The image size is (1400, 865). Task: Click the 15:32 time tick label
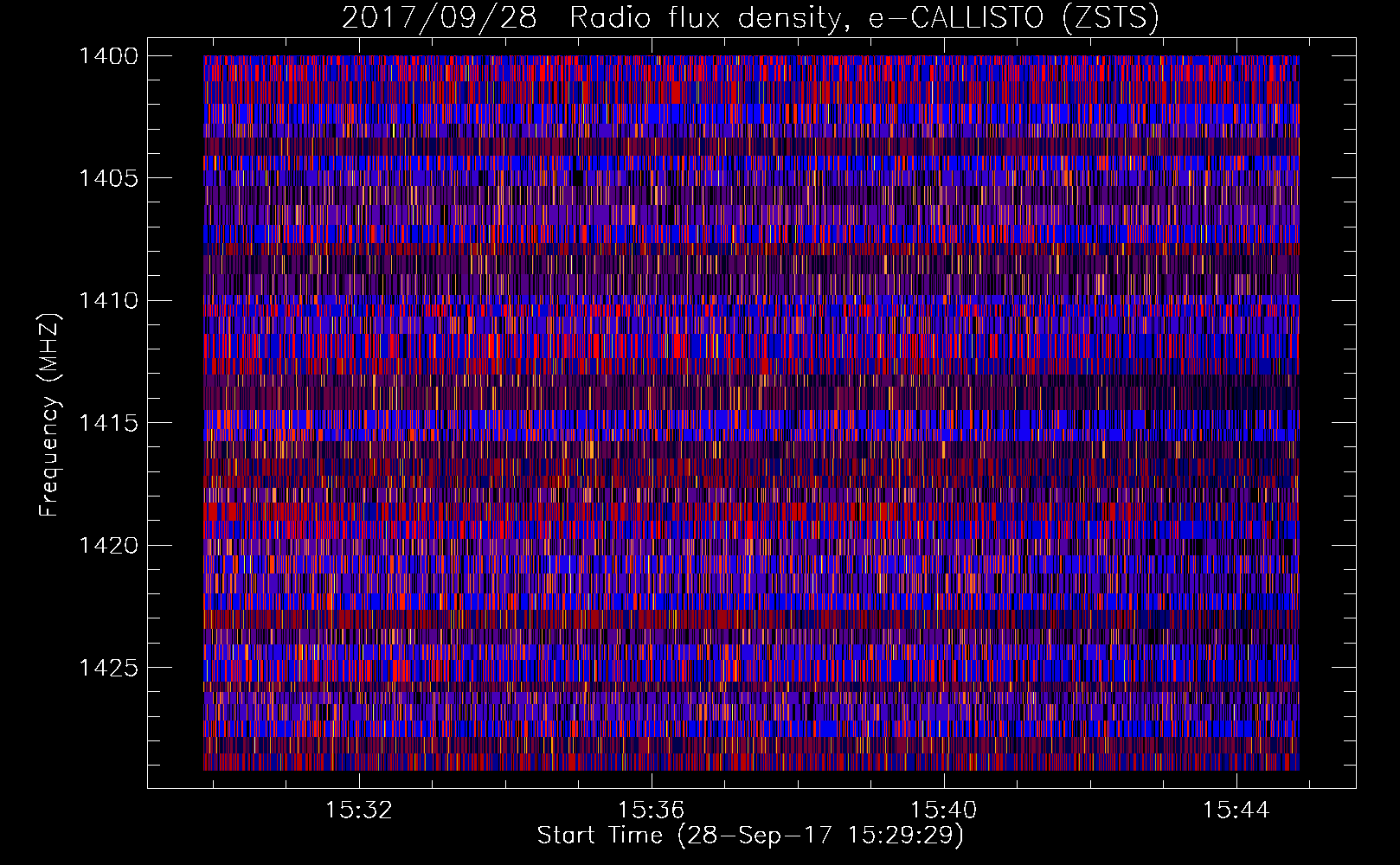359,810
